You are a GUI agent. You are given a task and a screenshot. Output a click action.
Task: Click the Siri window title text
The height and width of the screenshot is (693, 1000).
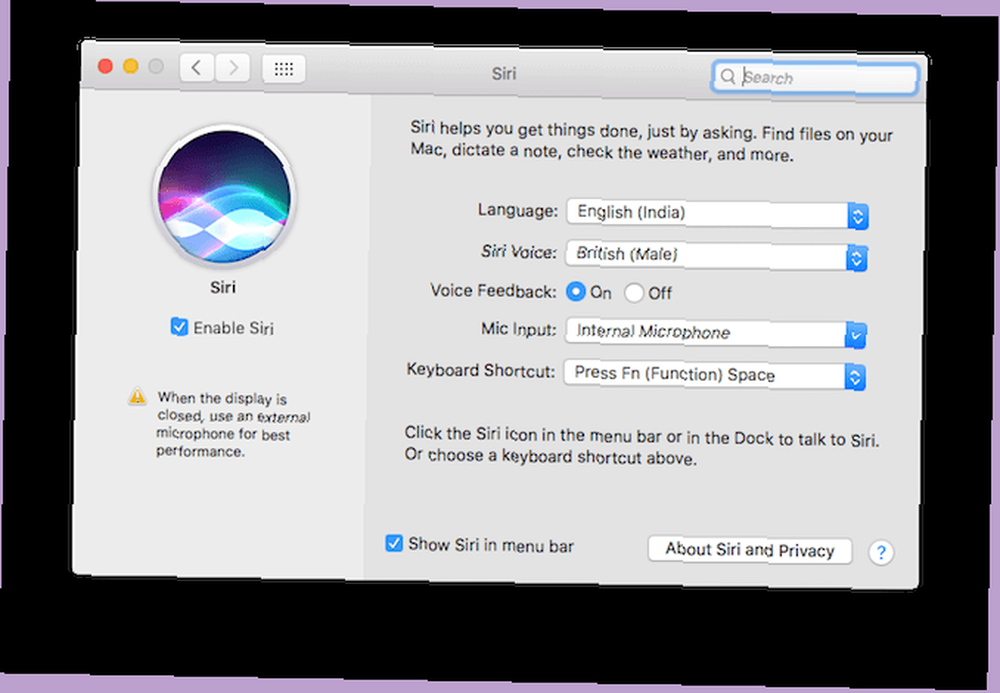point(504,74)
